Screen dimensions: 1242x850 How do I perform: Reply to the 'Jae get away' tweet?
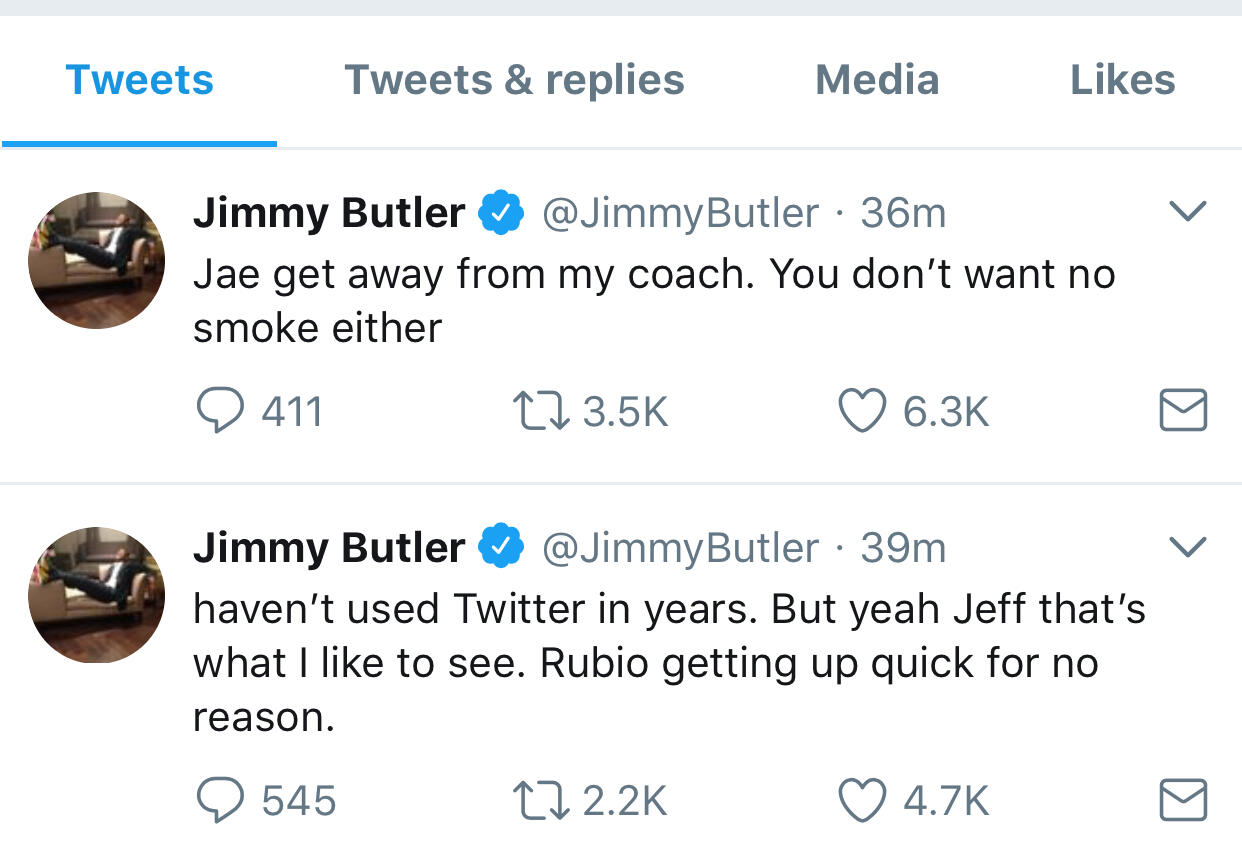(218, 411)
